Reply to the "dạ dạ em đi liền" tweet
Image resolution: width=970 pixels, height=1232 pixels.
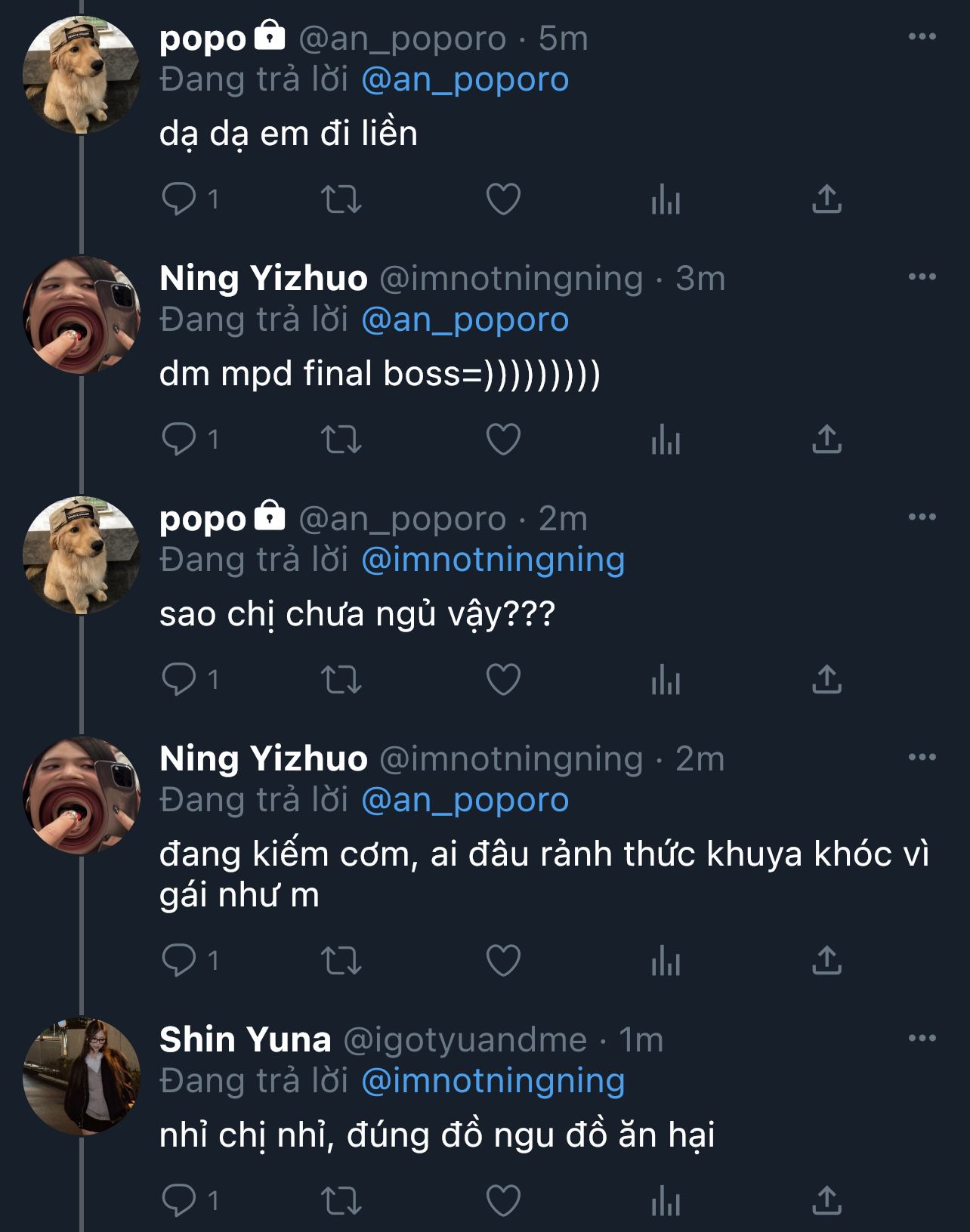pyautogui.click(x=180, y=199)
